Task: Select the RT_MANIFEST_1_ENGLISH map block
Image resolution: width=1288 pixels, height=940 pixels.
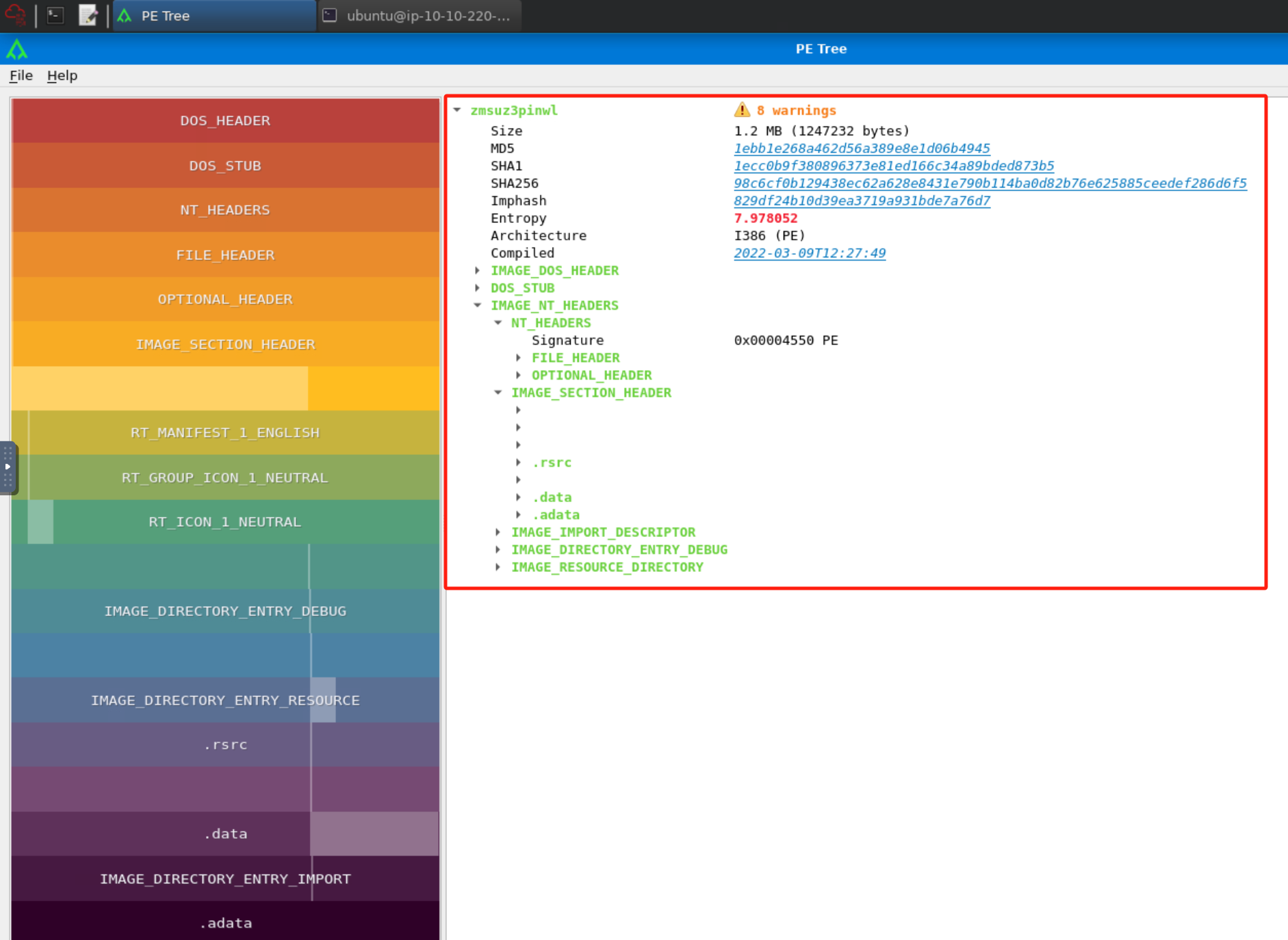Action: click(x=225, y=432)
